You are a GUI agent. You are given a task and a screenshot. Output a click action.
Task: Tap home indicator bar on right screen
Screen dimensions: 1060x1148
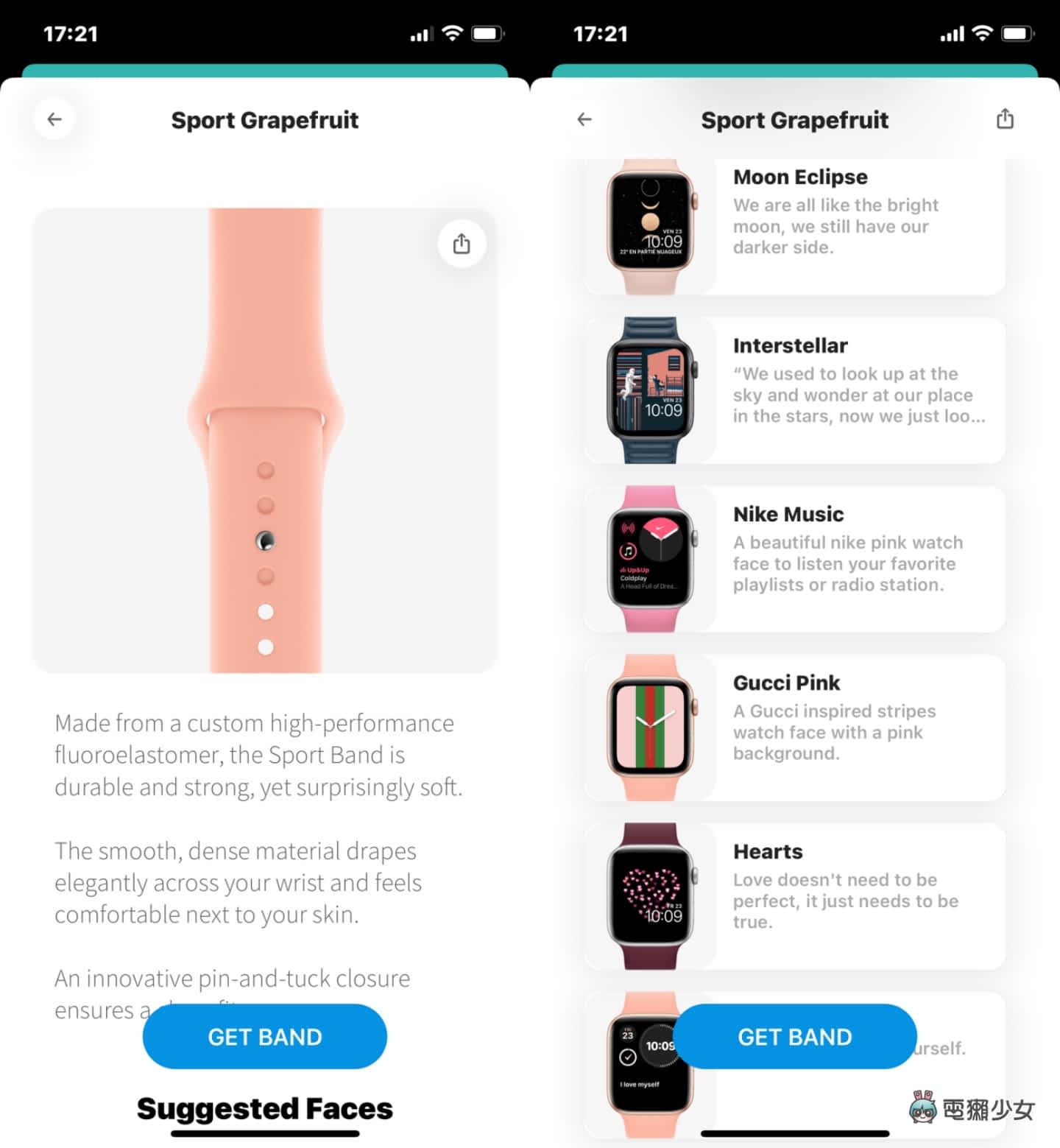(795, 1133)
